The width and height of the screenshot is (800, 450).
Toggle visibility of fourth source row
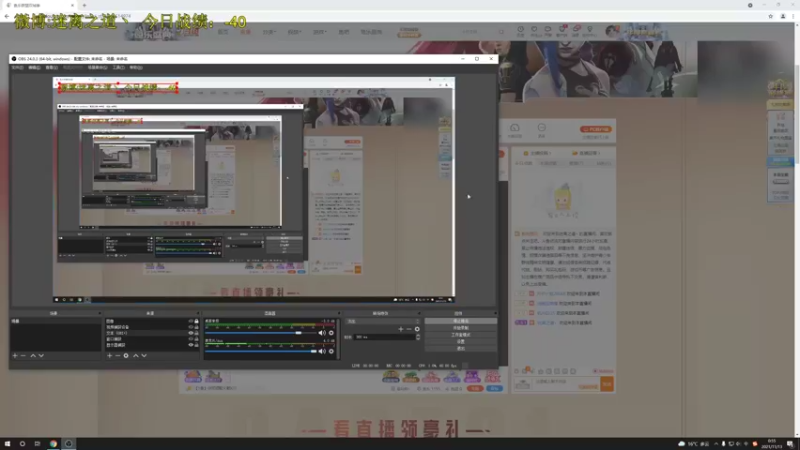point(191,339)
